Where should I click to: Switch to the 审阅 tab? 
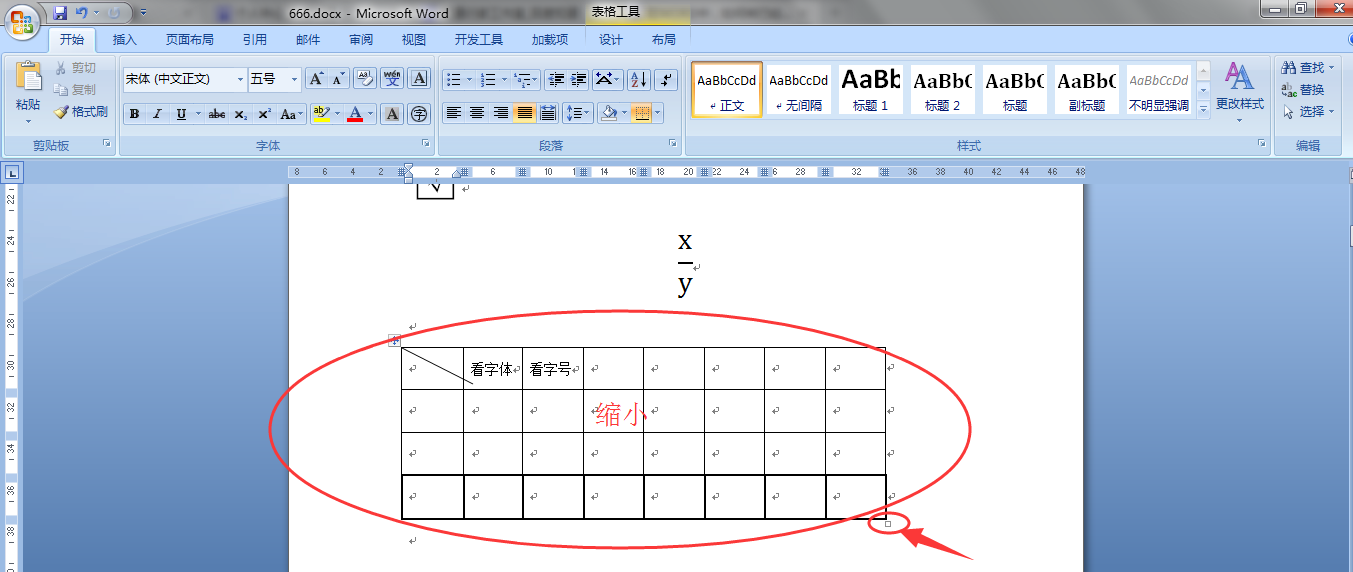361,40
